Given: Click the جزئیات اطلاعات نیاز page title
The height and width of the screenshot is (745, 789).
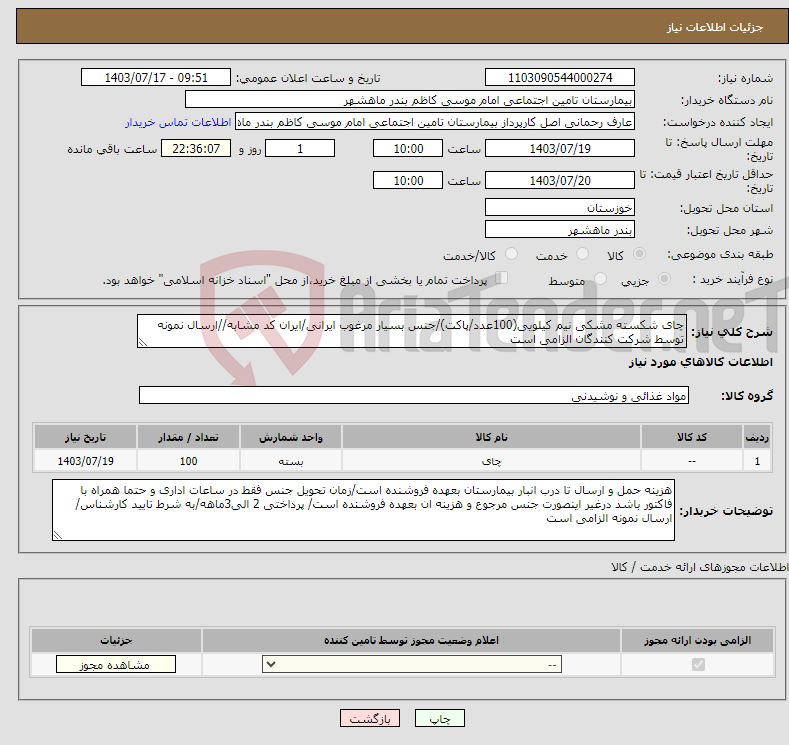Looking at the screenshot, I should [715, 27].
